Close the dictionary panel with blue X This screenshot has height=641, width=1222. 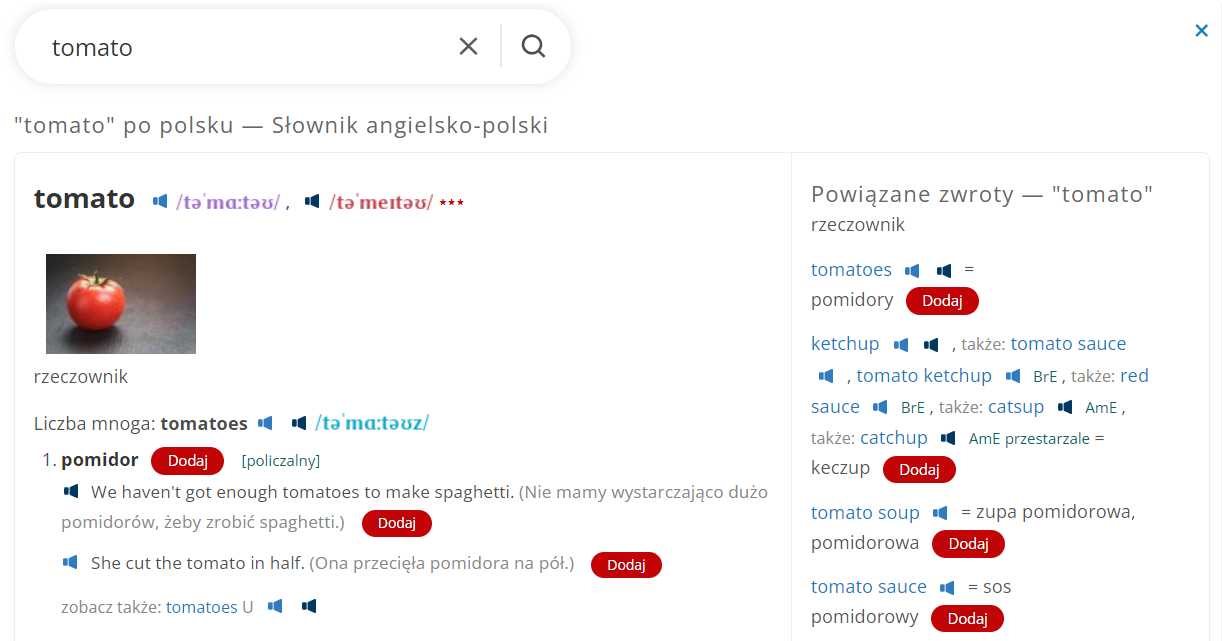[x=1202, y=31]
